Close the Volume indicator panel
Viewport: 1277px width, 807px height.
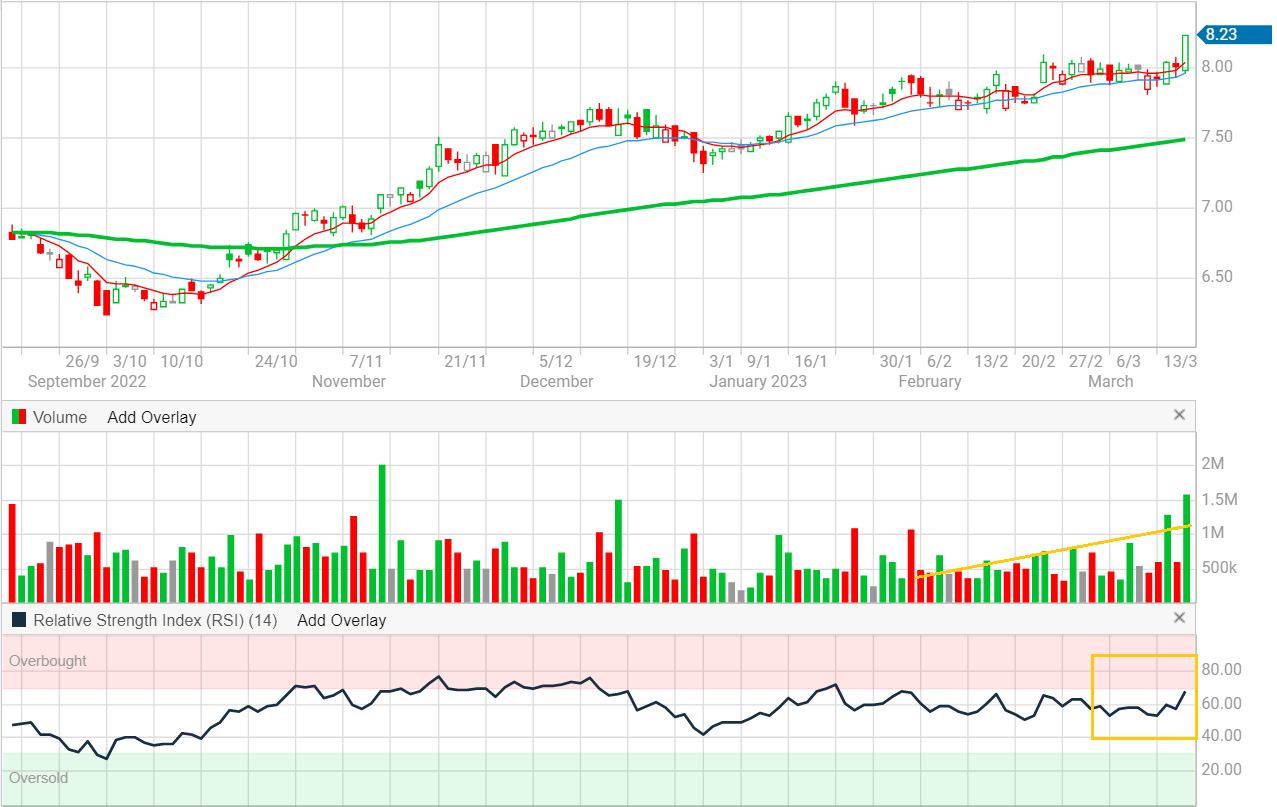[x=1179, y=415]
